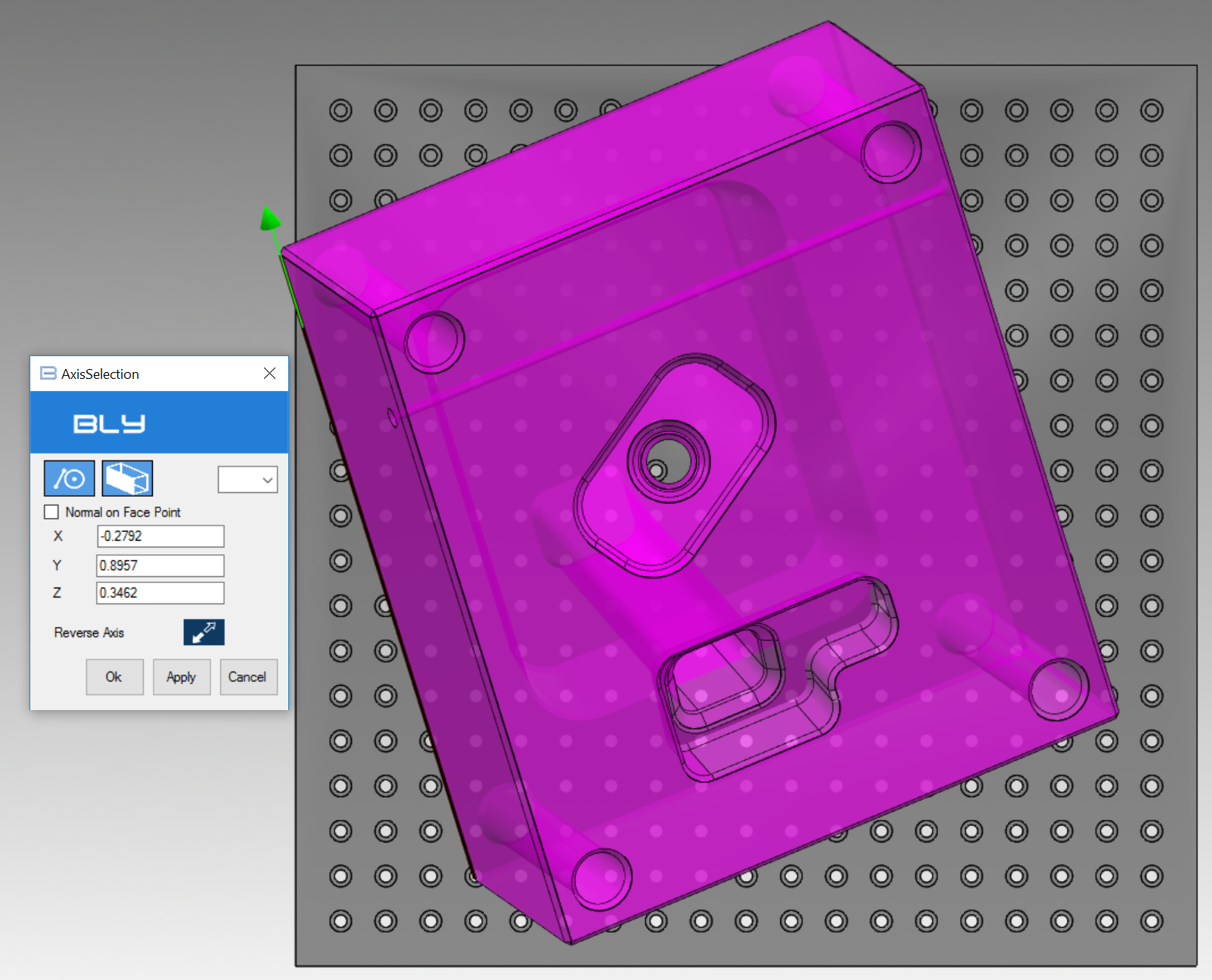This screenshot has height=980, width=1212.
Task: Select the axis-from-line-or-circle mode icon
Action: tap(70, 479)
